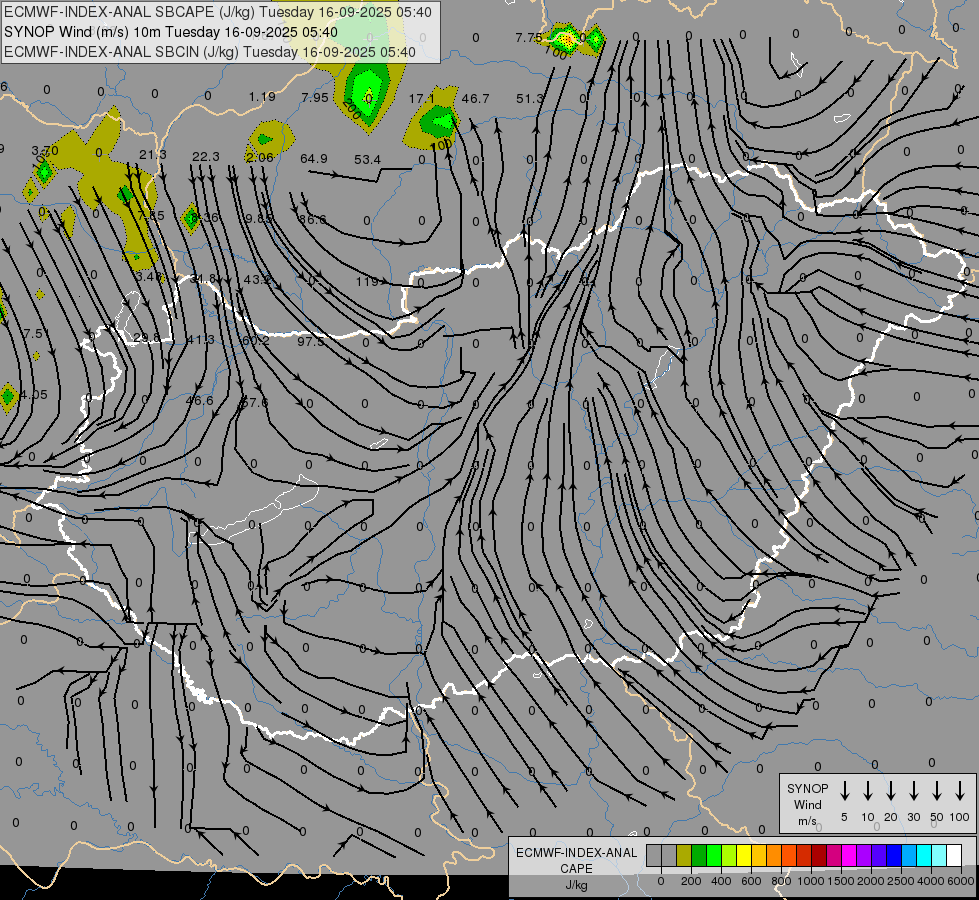979x900 pixels.
Task: Click the 10 m/s wind arrow in legend
Action: click(868, 791)
